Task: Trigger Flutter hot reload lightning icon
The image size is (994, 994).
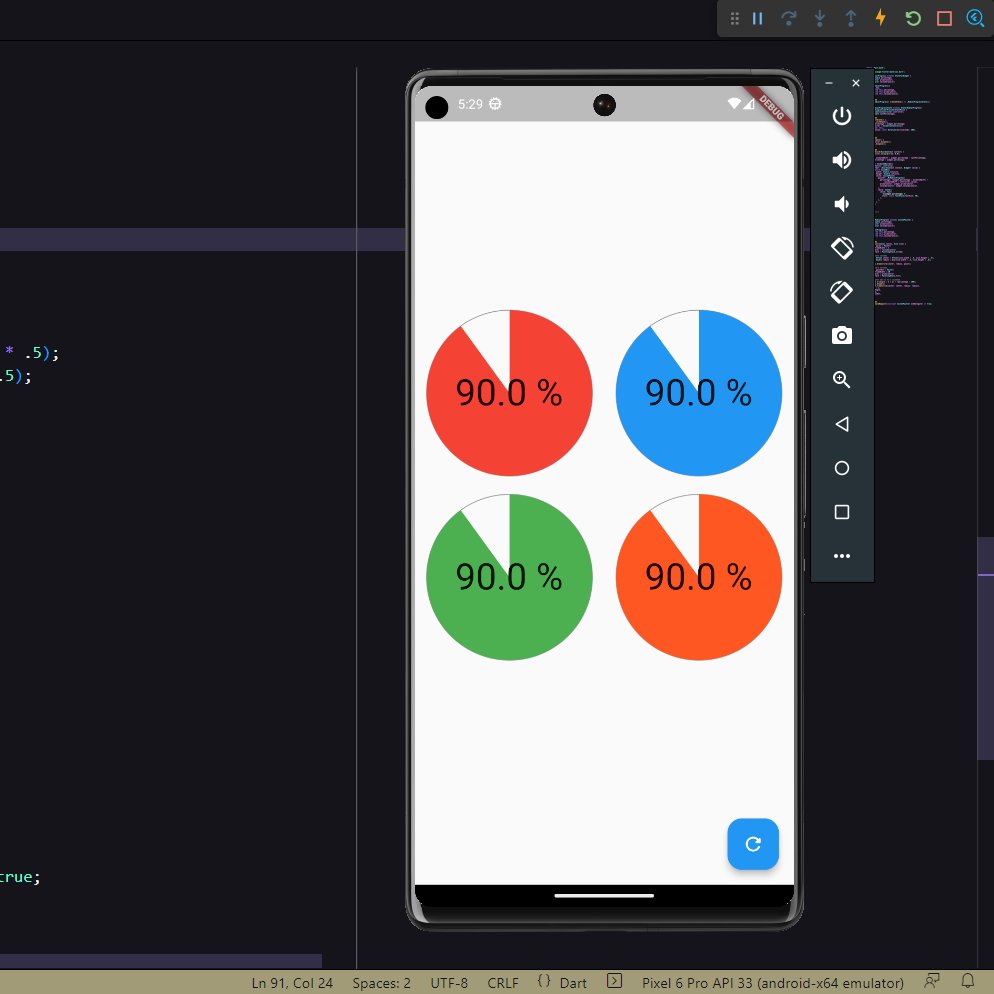Action: pyautogui.click(x=881, y=18)
